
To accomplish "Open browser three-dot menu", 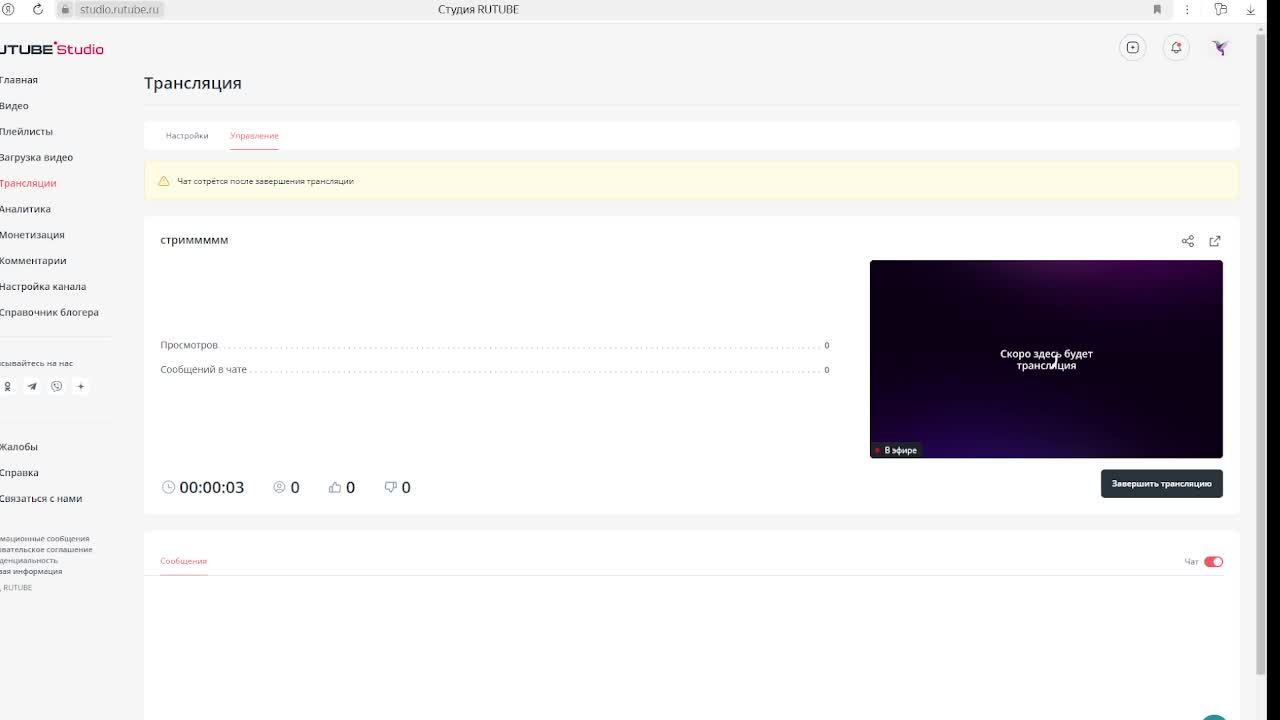I will coord(1187,9).
